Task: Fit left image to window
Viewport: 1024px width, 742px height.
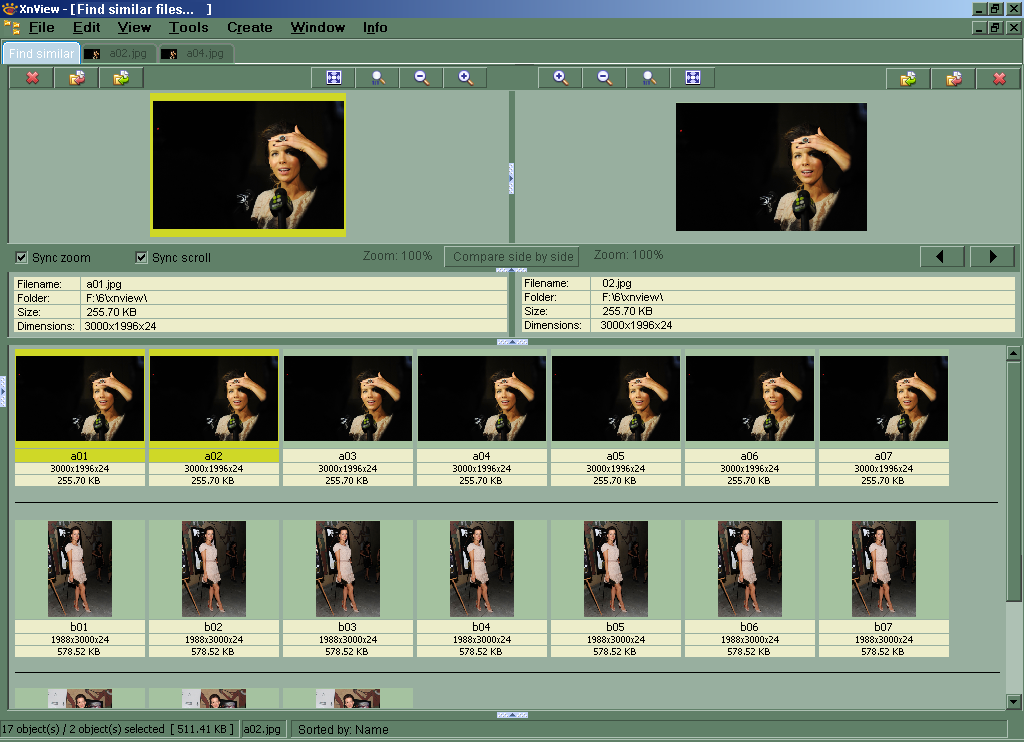Action: click(334, 78)
